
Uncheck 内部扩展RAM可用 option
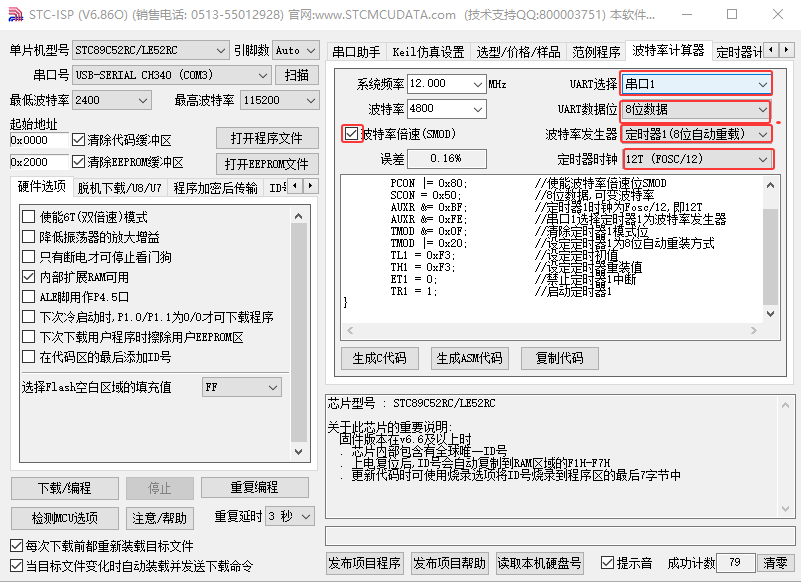point(29,277)
